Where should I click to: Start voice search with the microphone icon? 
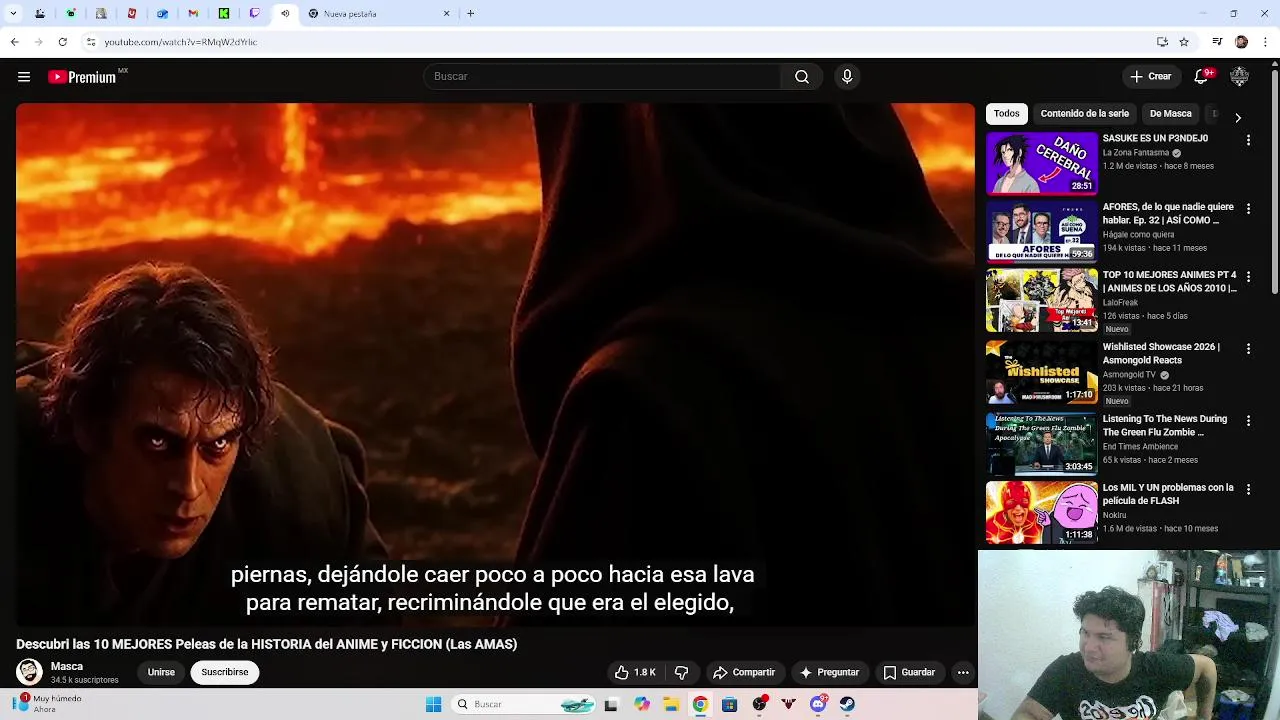click(x=847, y=77)
